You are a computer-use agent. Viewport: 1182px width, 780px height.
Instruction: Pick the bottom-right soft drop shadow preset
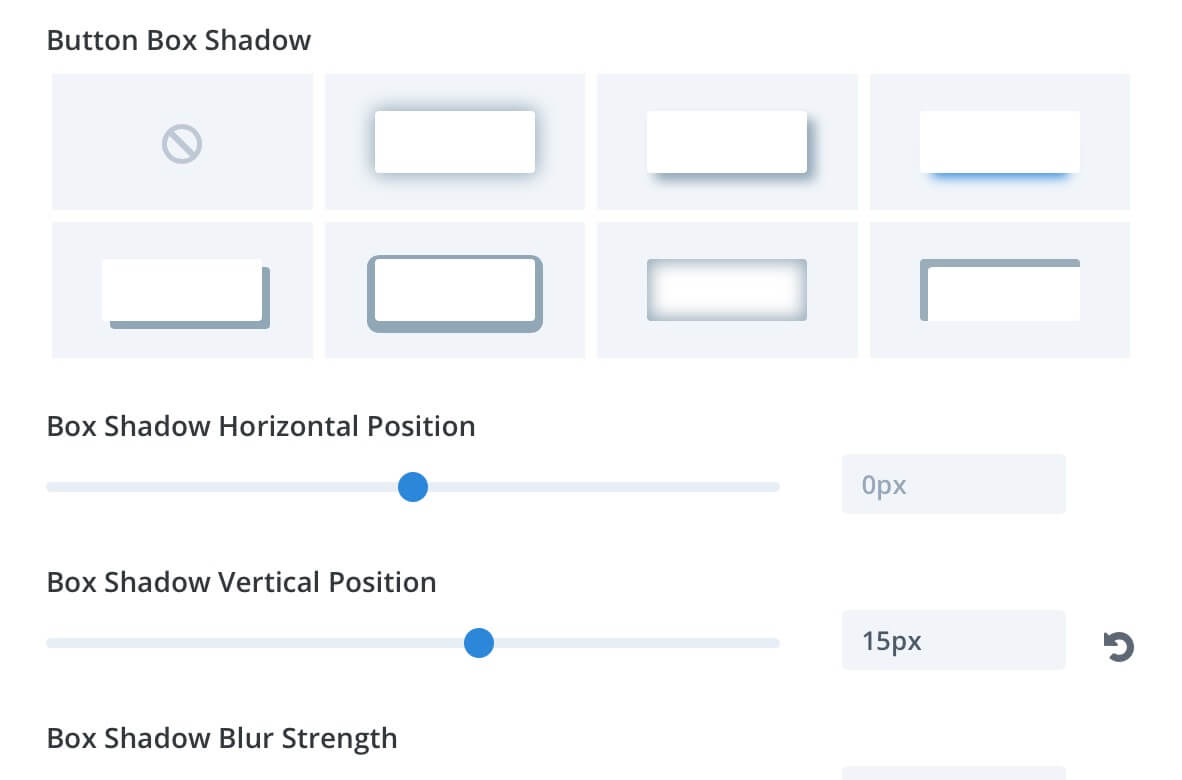click(727, 142)
